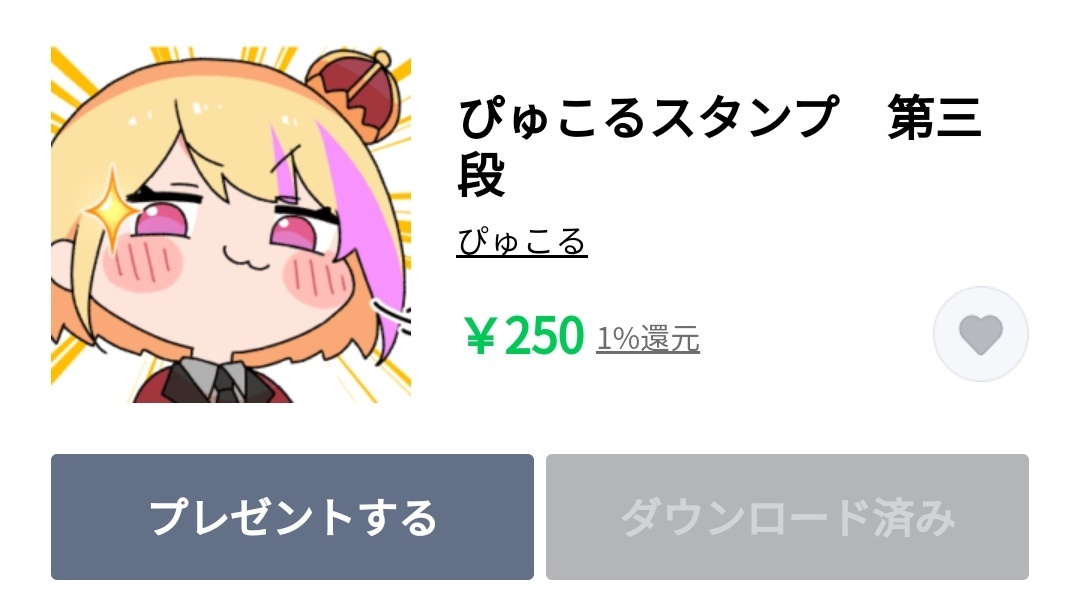
Task: Click the character's cat-like smile
Action: (x=245, y=258)
